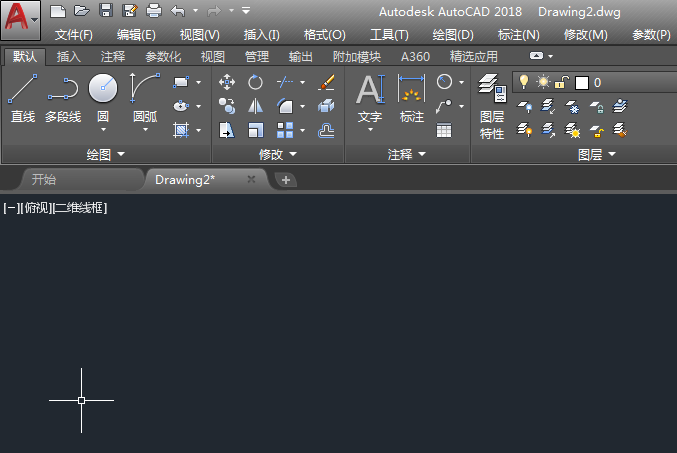Click the 标注 (Dimension) tool icon

click(x=411, y=89)
